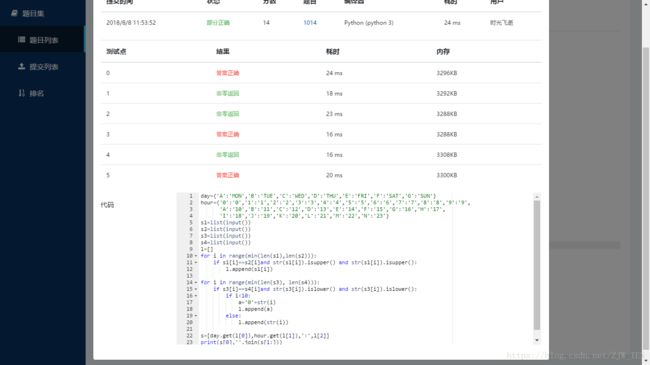Screen dimensions: 650x365
Task: Click the code viewer scrollbar down arrow
Action: (x=537, y=340)
